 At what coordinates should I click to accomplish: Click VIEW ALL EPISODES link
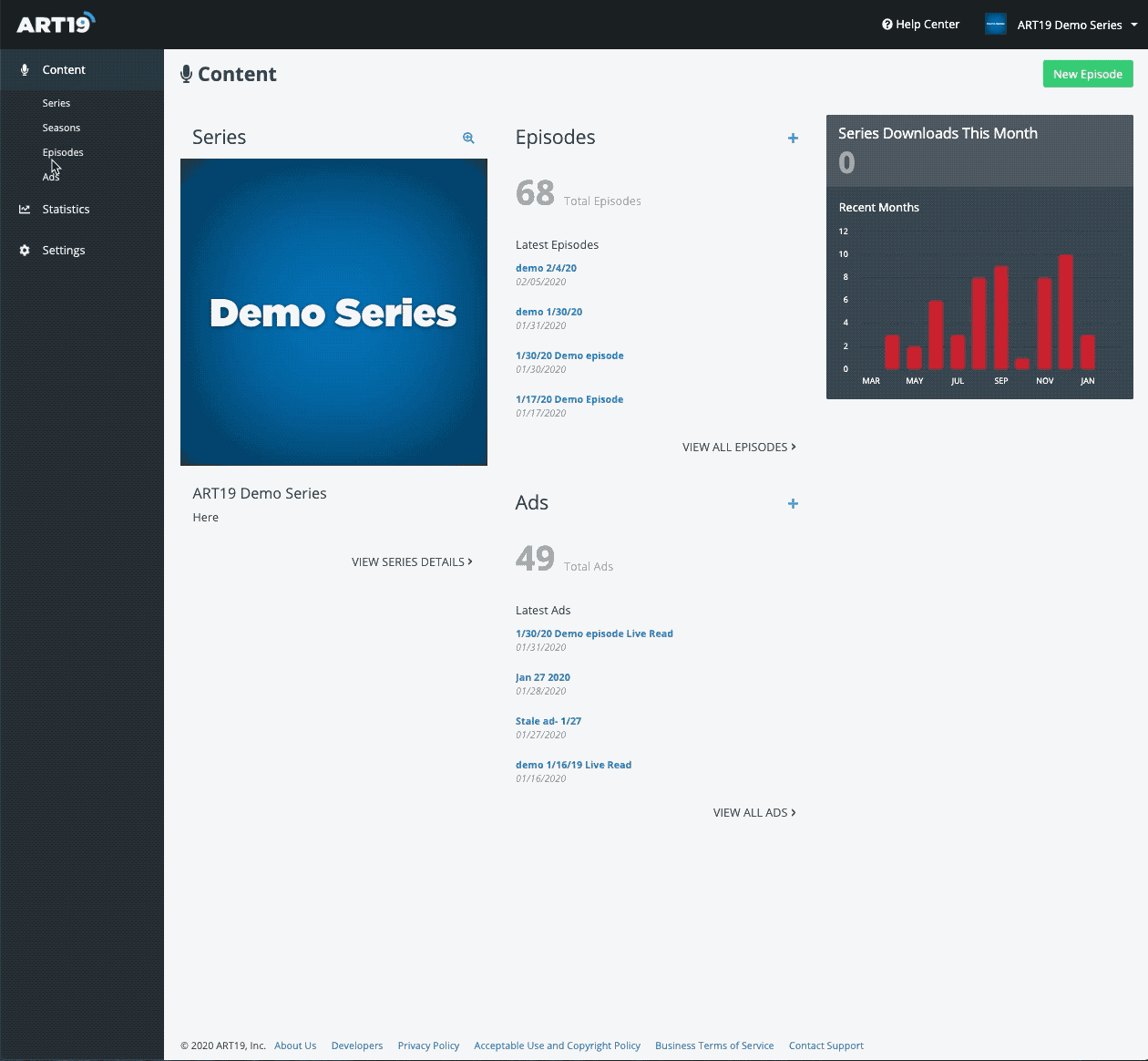(739, 448)
